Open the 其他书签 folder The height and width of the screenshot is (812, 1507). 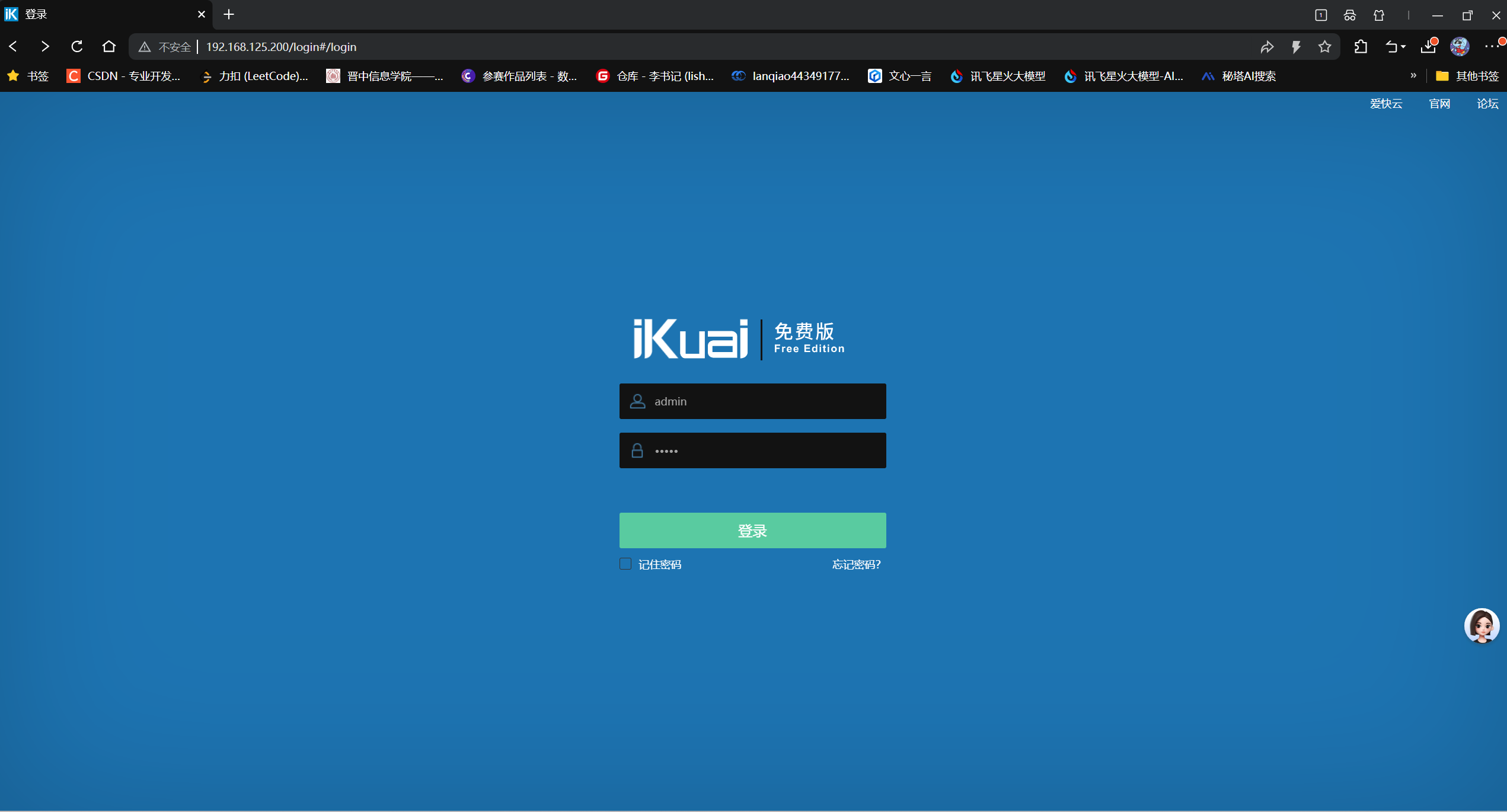pos(1467,76)
